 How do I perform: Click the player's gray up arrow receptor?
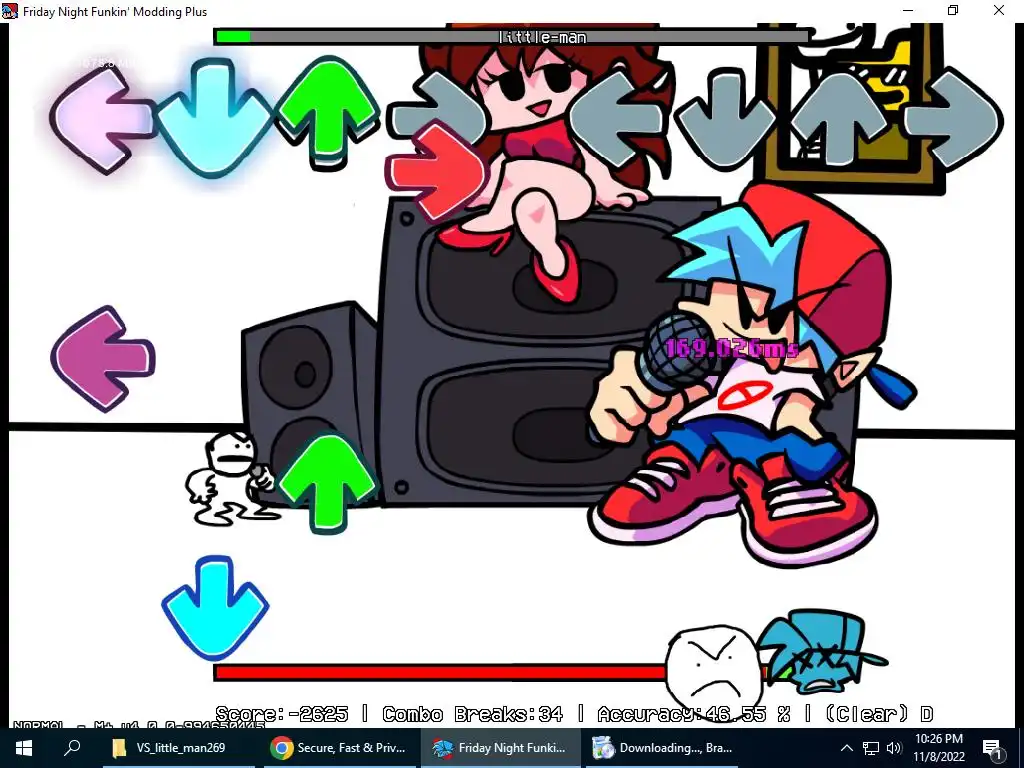(840, 118)
